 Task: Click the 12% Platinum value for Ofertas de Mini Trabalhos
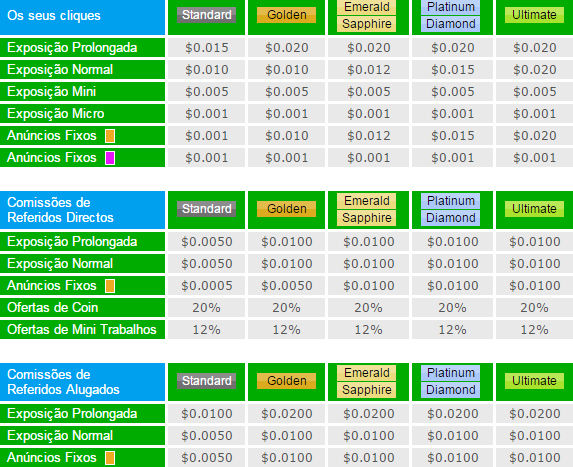point(452,330)
